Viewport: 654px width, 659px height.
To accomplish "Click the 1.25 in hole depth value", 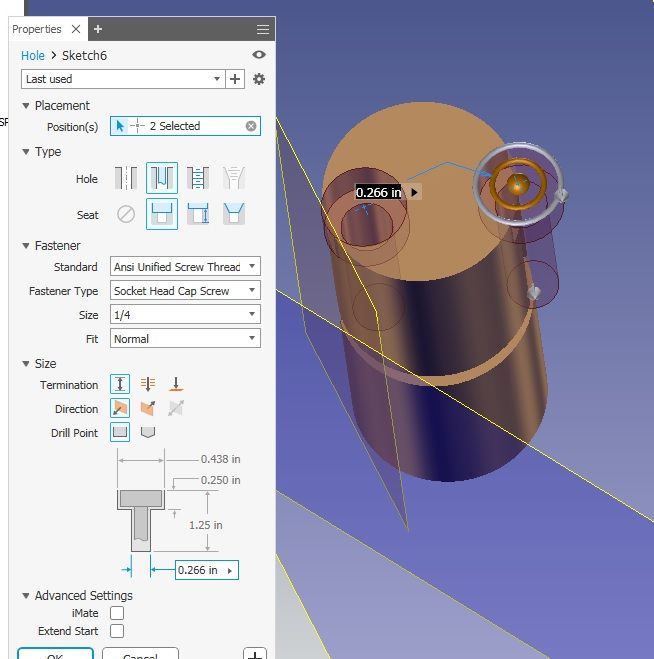I will click(206, 525).
